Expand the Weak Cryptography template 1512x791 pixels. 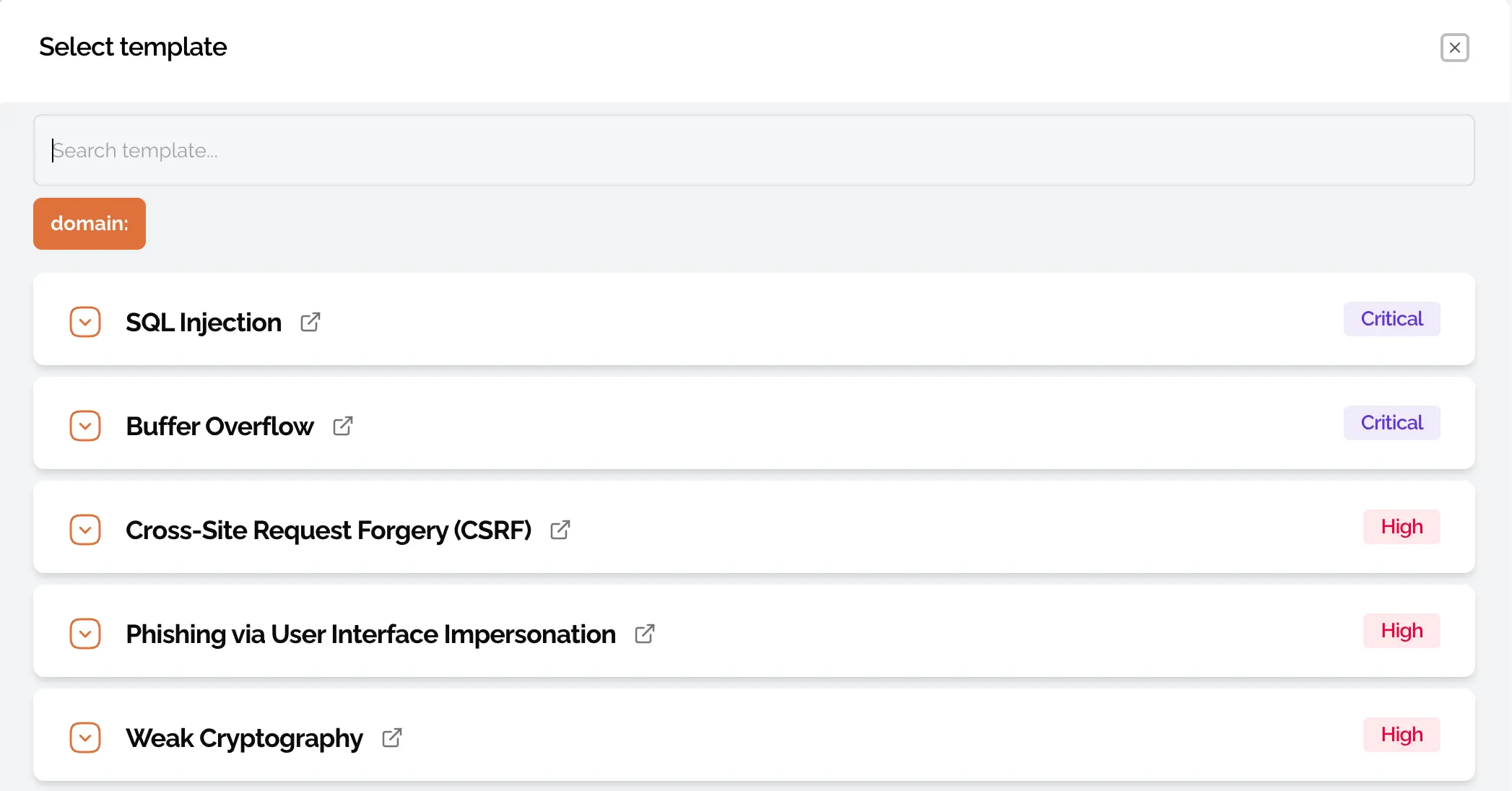(85, 738)
